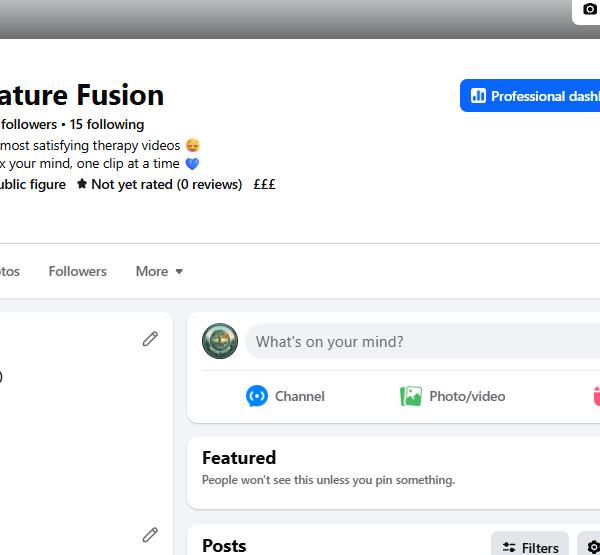Click the Not yet rated reviews text
600x555 pixels.
(166, 184)
